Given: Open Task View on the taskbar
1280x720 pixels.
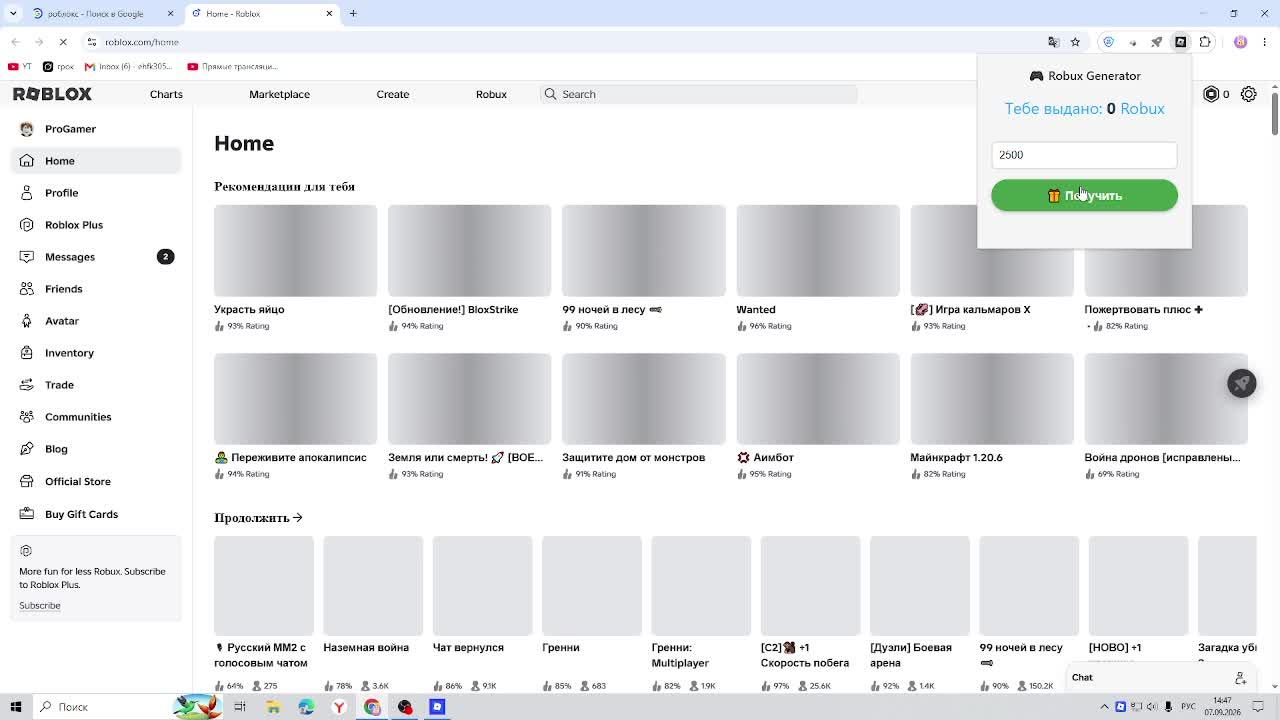Looking at the screenshot, I should tap(240, 707).
